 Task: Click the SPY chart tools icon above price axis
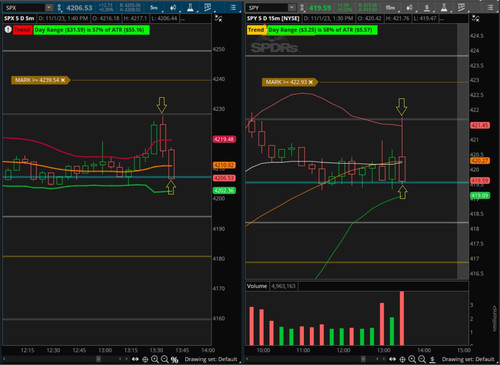[475, 18]
